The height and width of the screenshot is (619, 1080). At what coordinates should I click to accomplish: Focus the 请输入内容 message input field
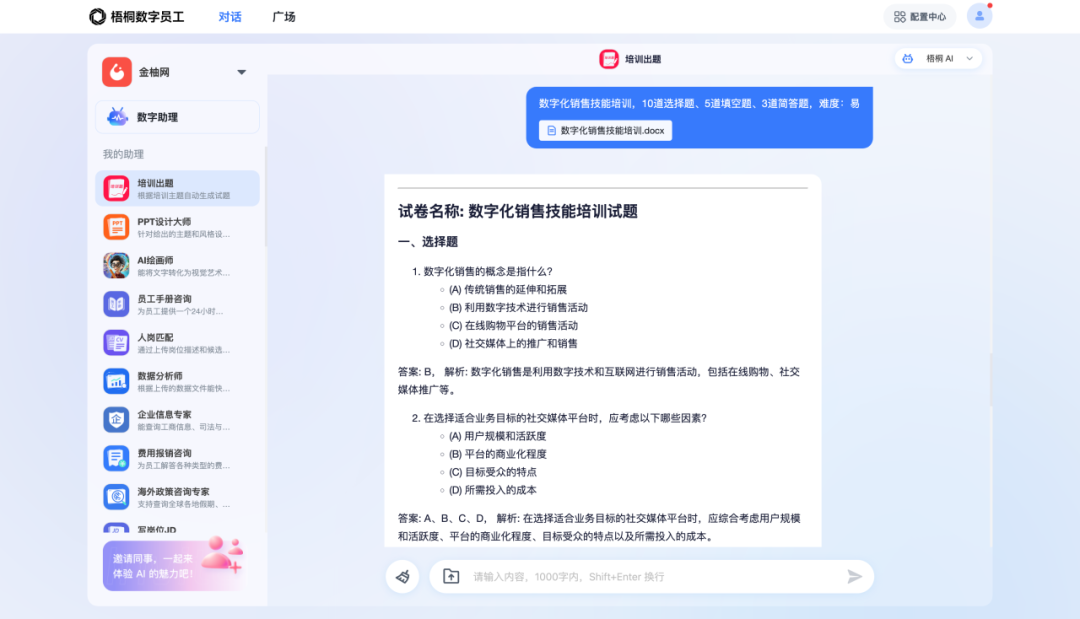tap(652, 576)
